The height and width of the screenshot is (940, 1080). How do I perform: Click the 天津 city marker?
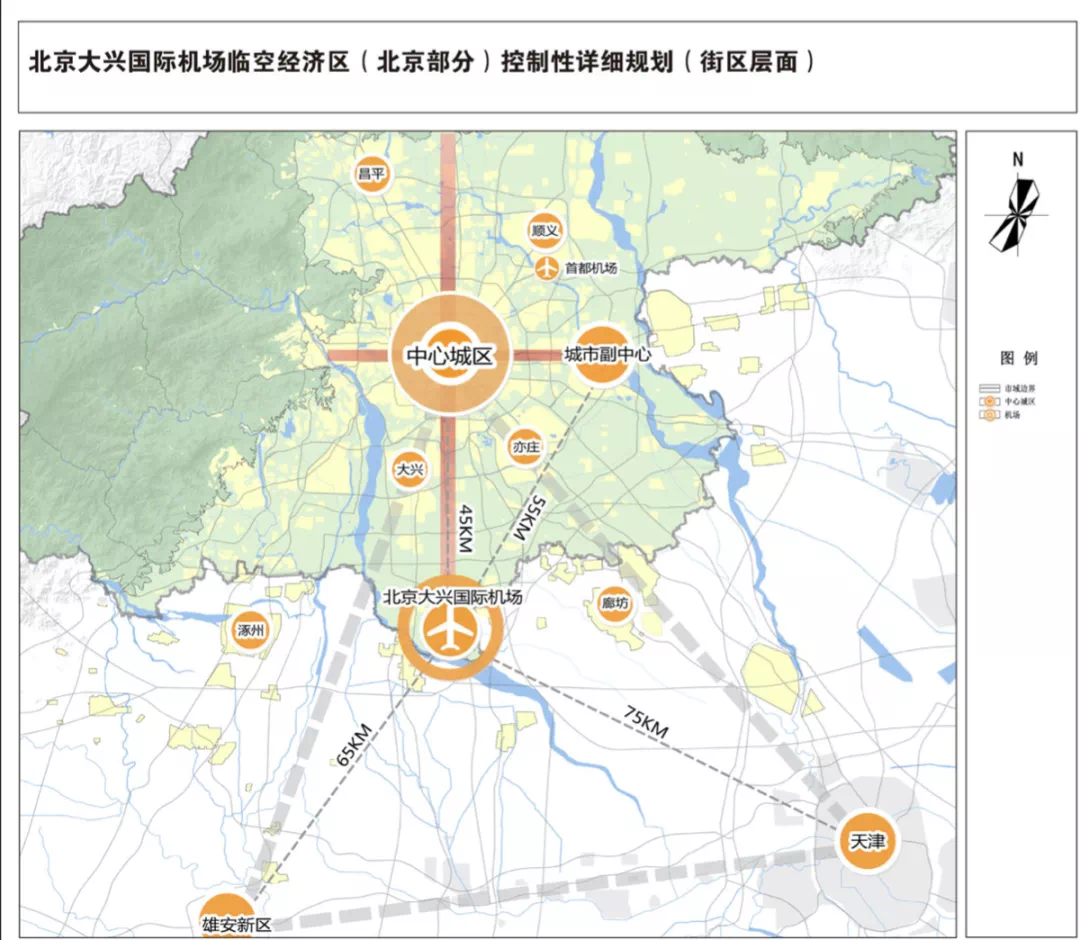click(x=866, y=842)
